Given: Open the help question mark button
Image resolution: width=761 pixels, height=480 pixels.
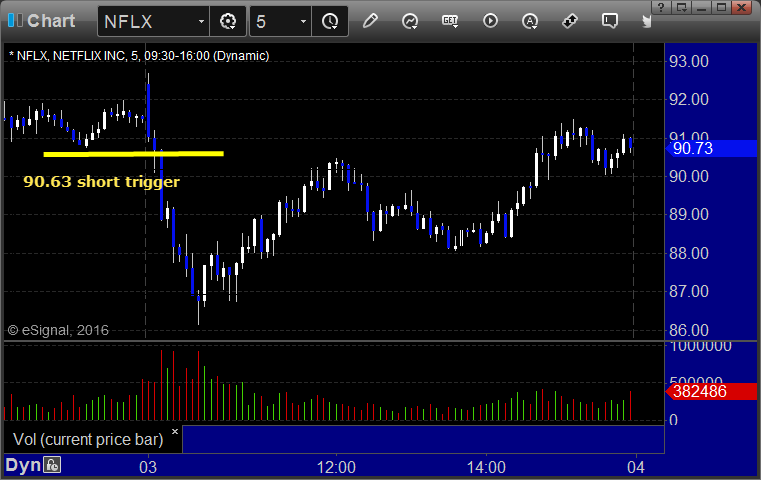Looking at the screenshot, I should click(661, 7).
